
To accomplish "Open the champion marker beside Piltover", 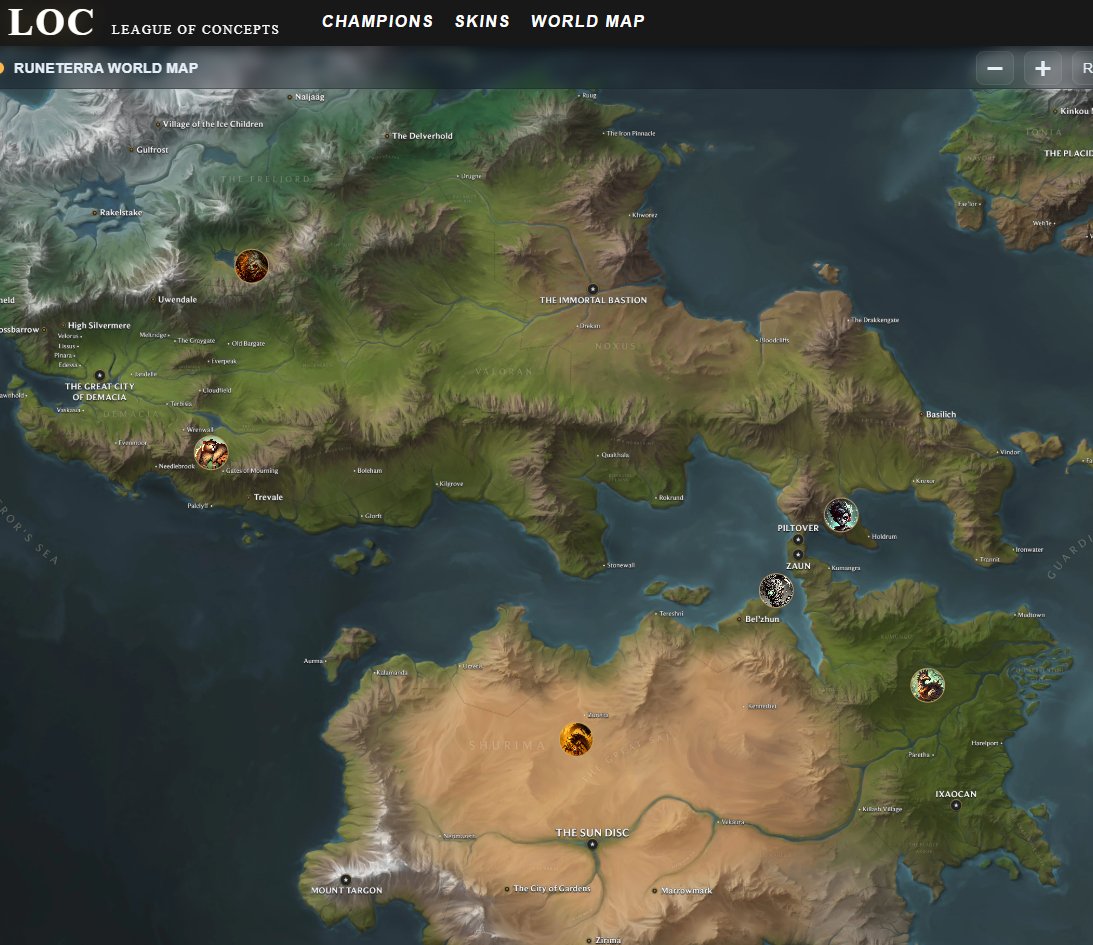I will (x=841, y=515).
